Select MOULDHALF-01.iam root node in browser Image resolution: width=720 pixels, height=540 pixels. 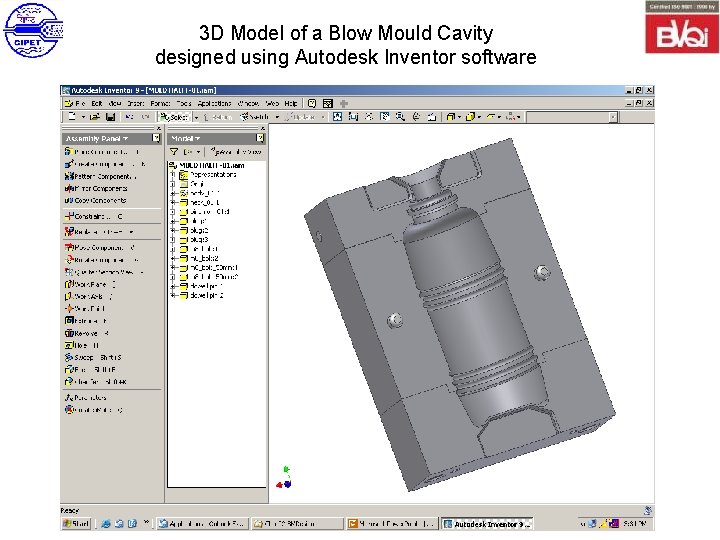(x=207, y=165)
